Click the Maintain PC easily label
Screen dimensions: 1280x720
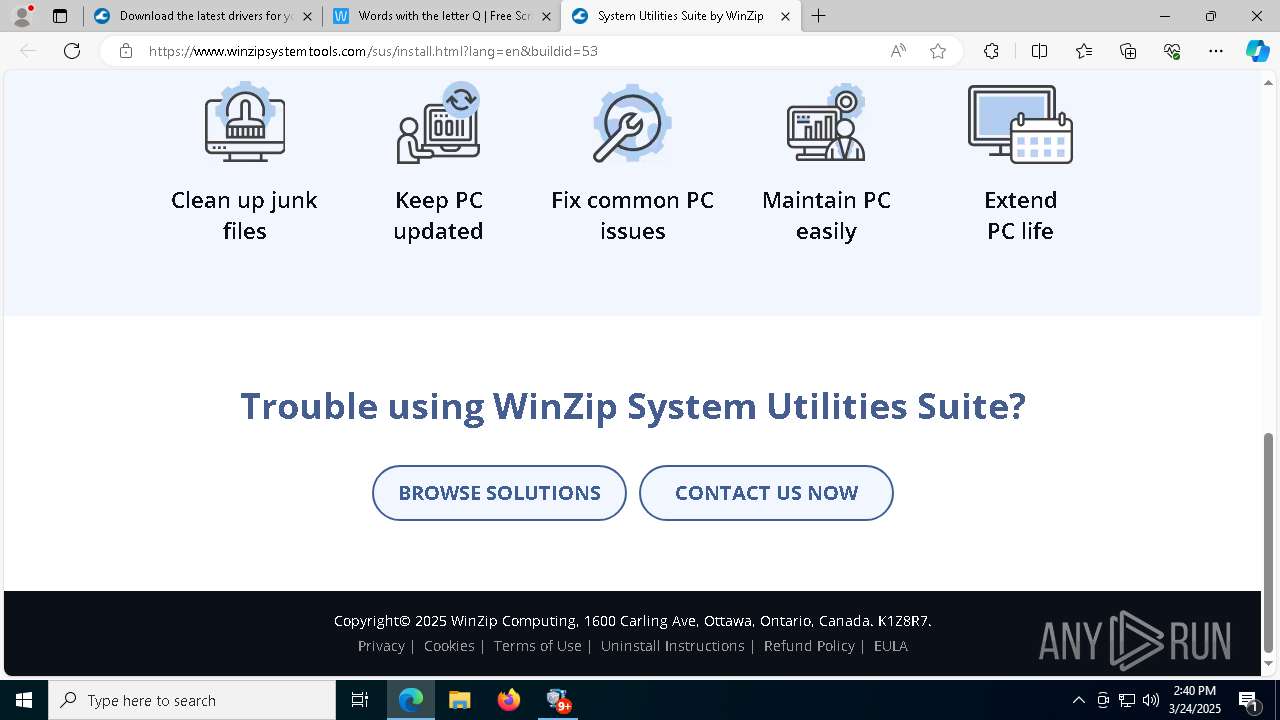826,215
